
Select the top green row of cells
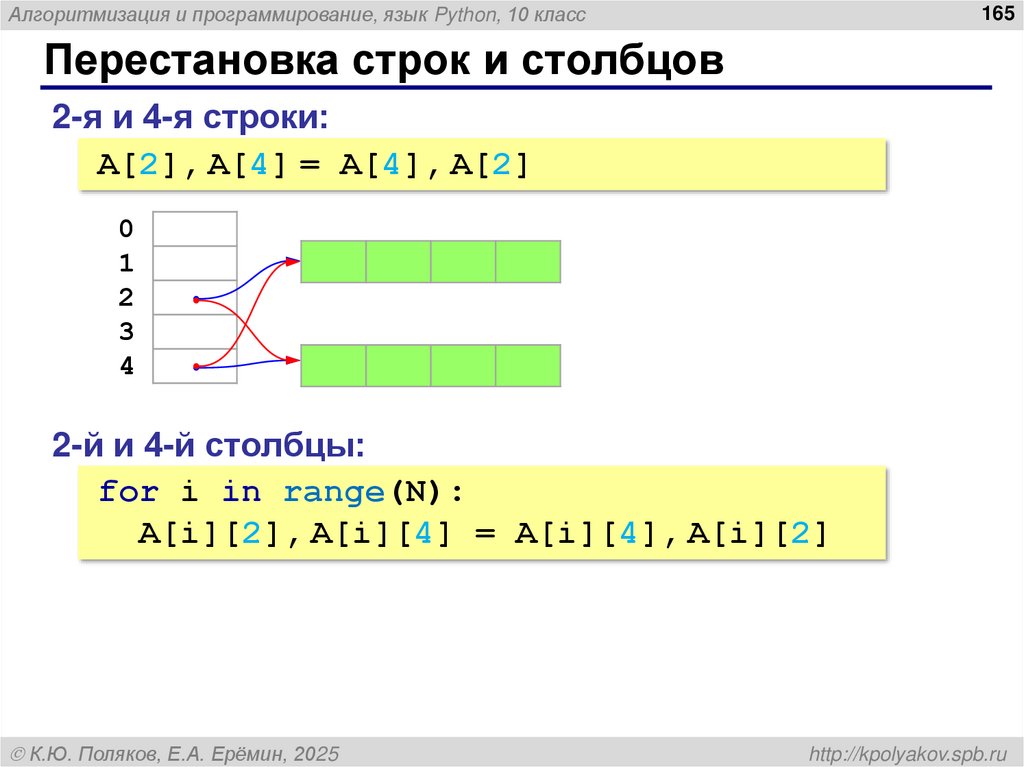point(430,261)
